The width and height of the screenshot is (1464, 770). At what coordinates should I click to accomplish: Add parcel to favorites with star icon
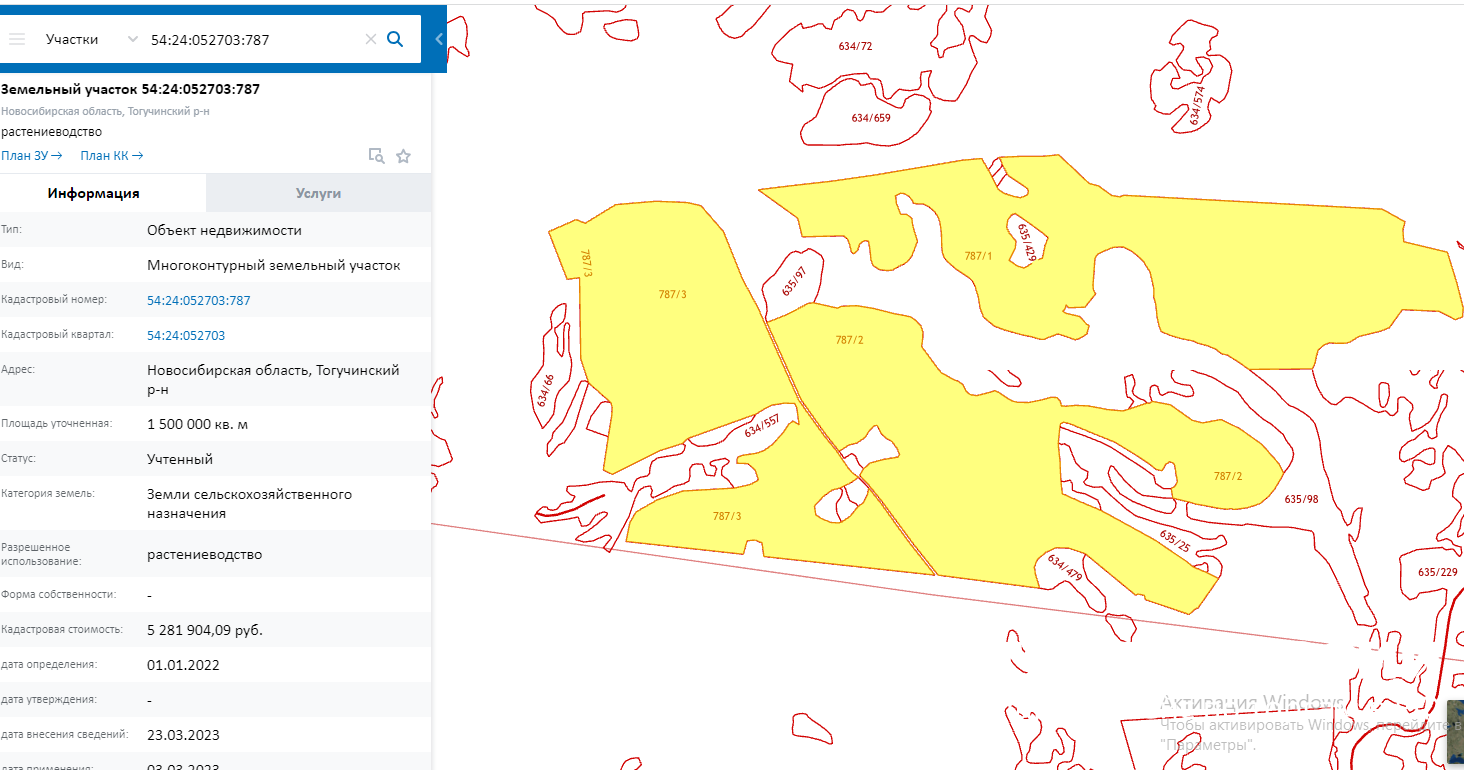click(403, 156)
